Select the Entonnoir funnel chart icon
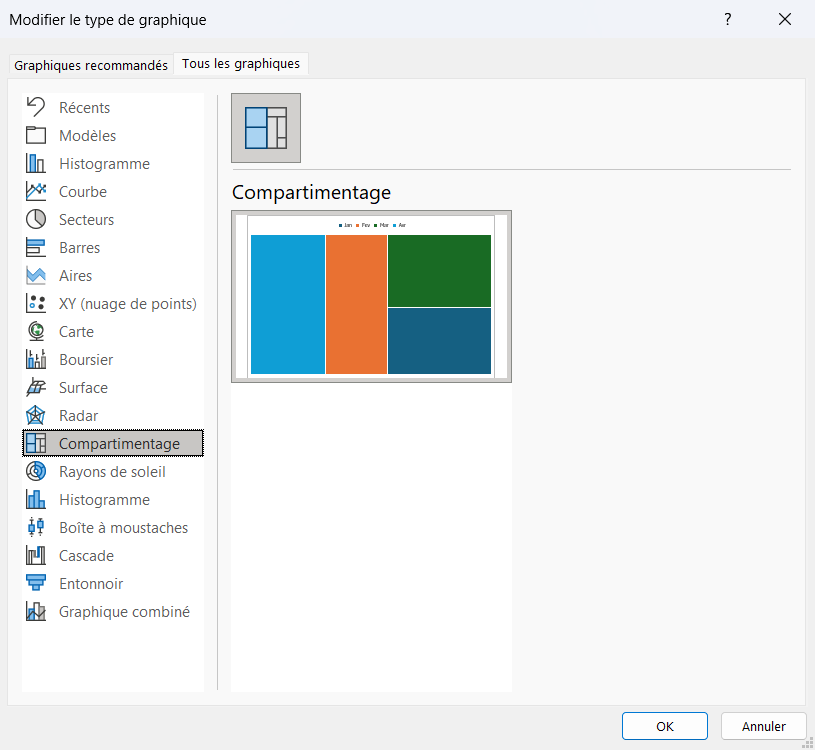This screenshot has width=815, height=750. (36, 584)
